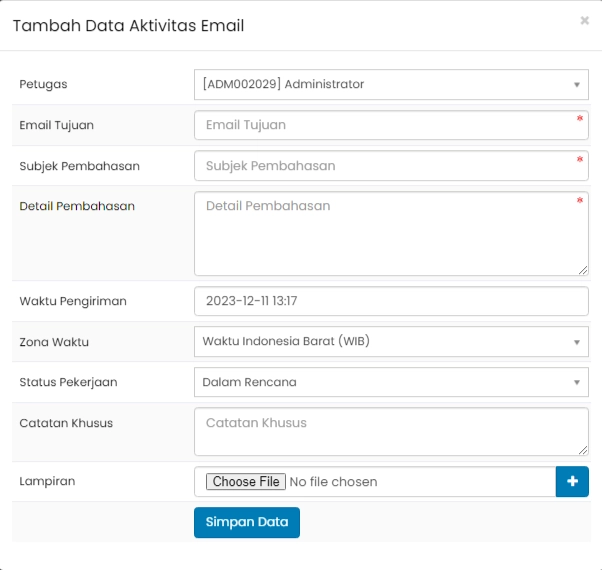The height and width of the screenshot is (570, 602).
Task: Click the Simpan Data button
Action: tap(247, 522)
